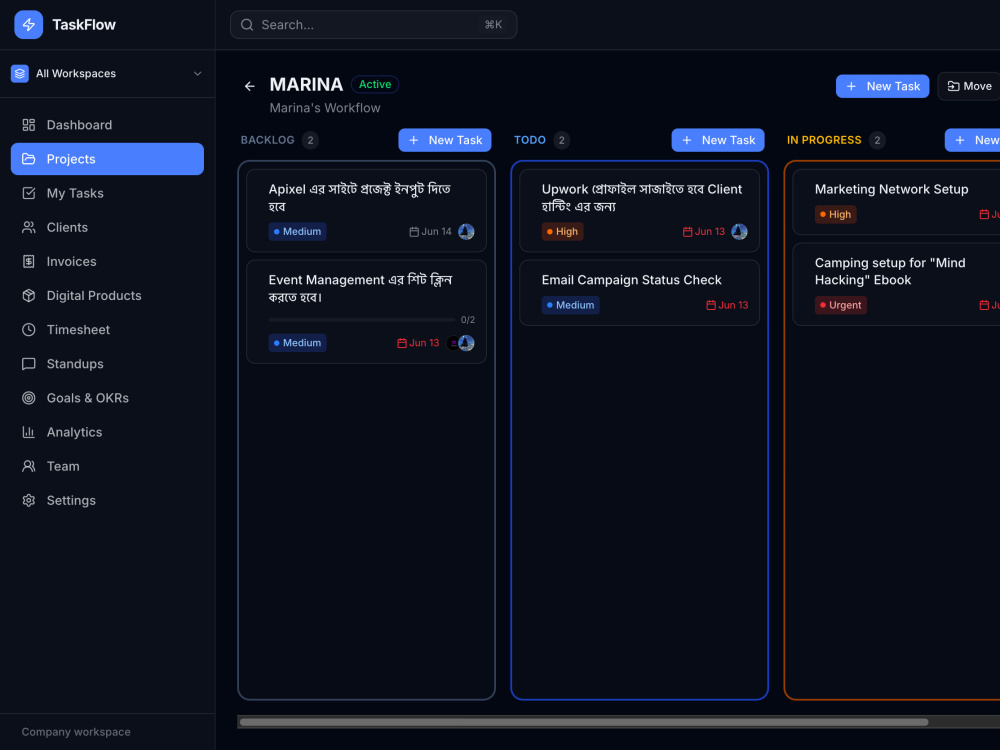The height and width of the screenshot is (750, 1000).
Task: Click assignee avatar on Upwork task
Action: pos(739,232)
